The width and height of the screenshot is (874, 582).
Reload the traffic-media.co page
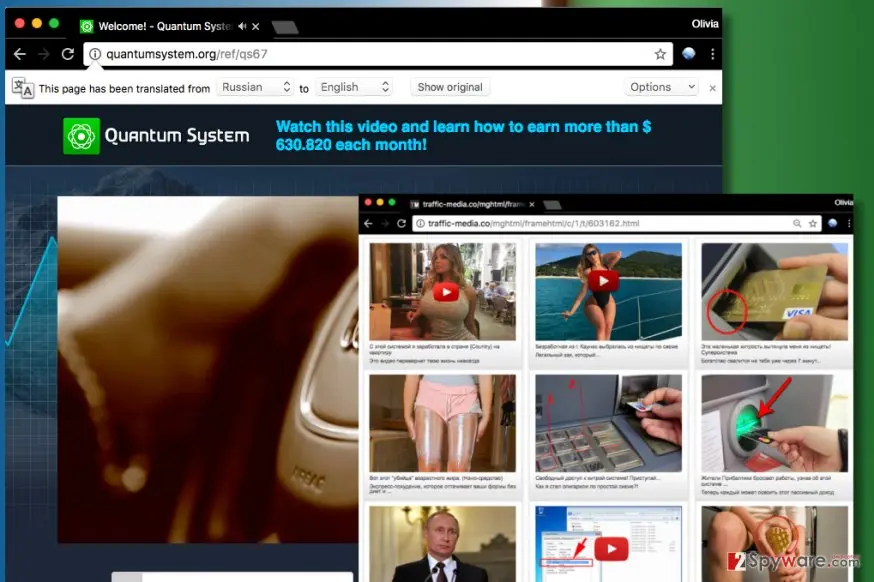coord(401,224)
